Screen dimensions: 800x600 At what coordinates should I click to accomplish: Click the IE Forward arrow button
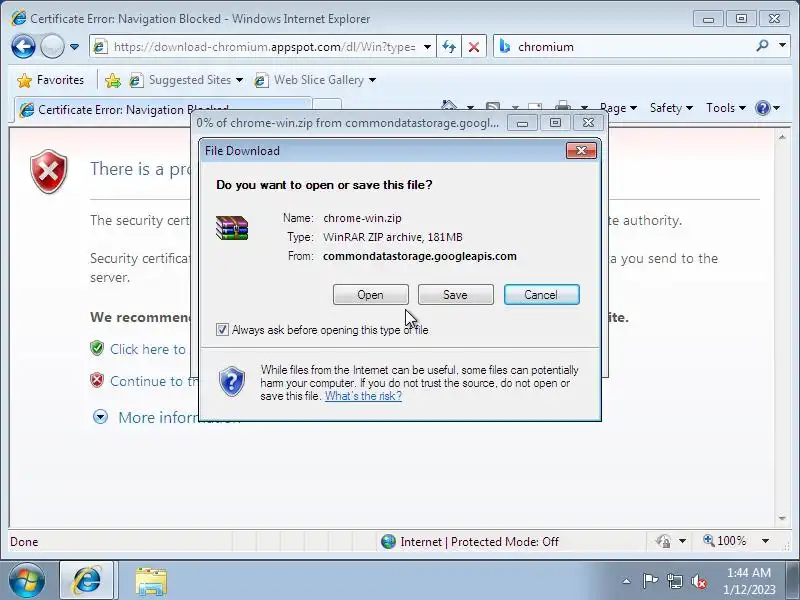pyautogui.click(x=52, y=47)
